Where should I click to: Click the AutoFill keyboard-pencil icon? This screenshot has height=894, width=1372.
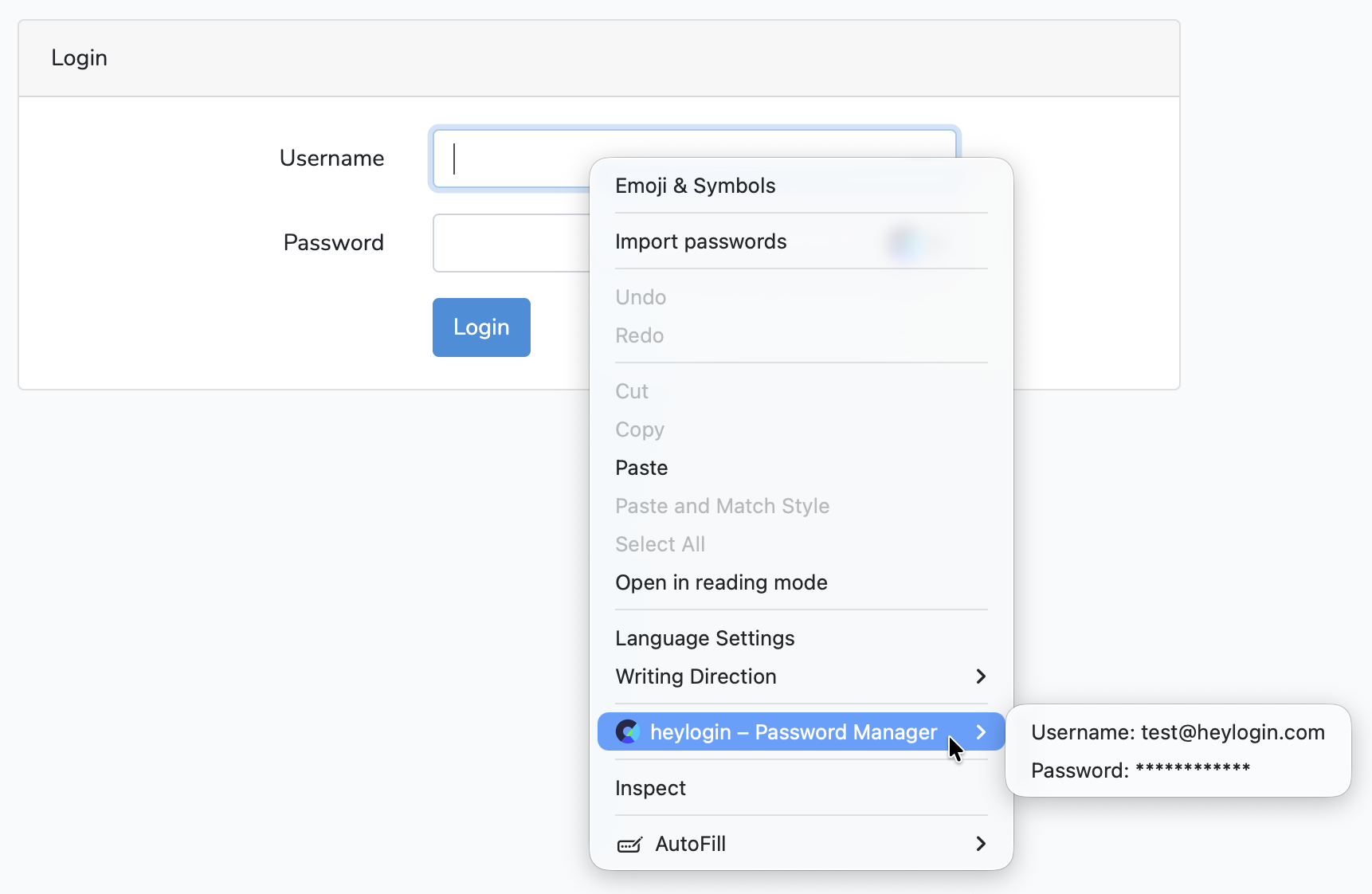(x=629, y=845)
